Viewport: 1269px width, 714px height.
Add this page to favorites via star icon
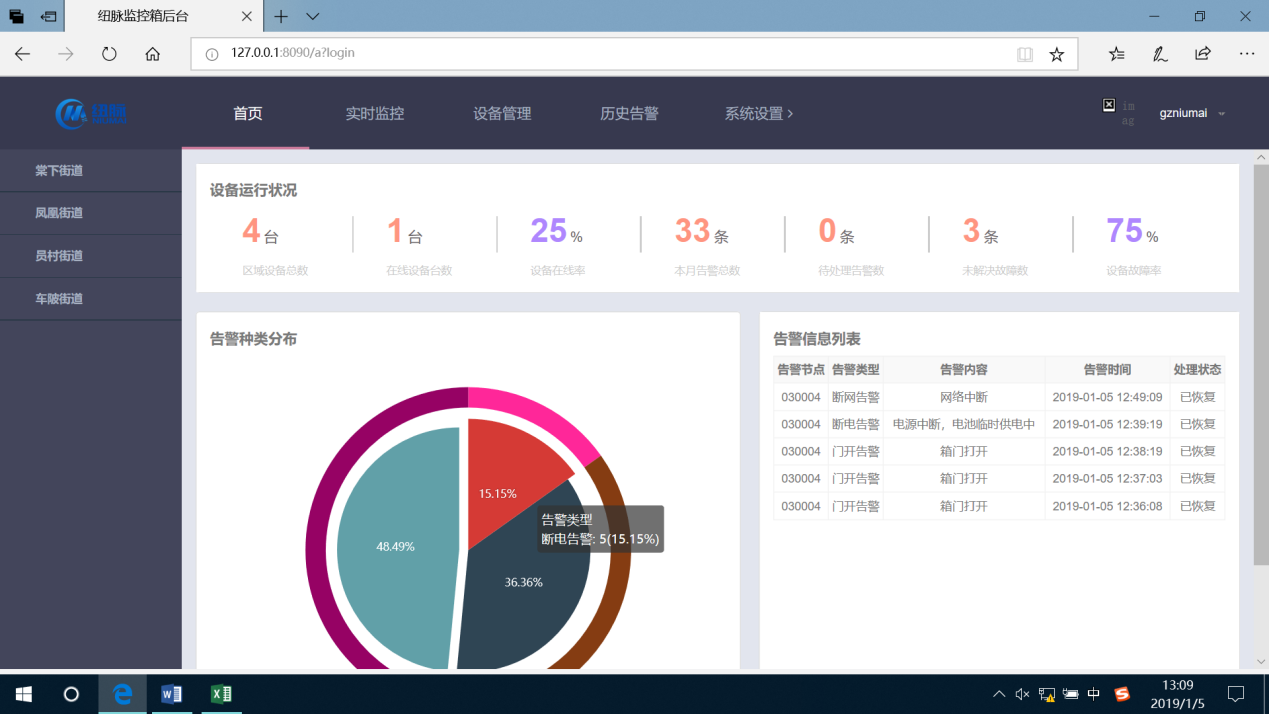coord(1057,54)
